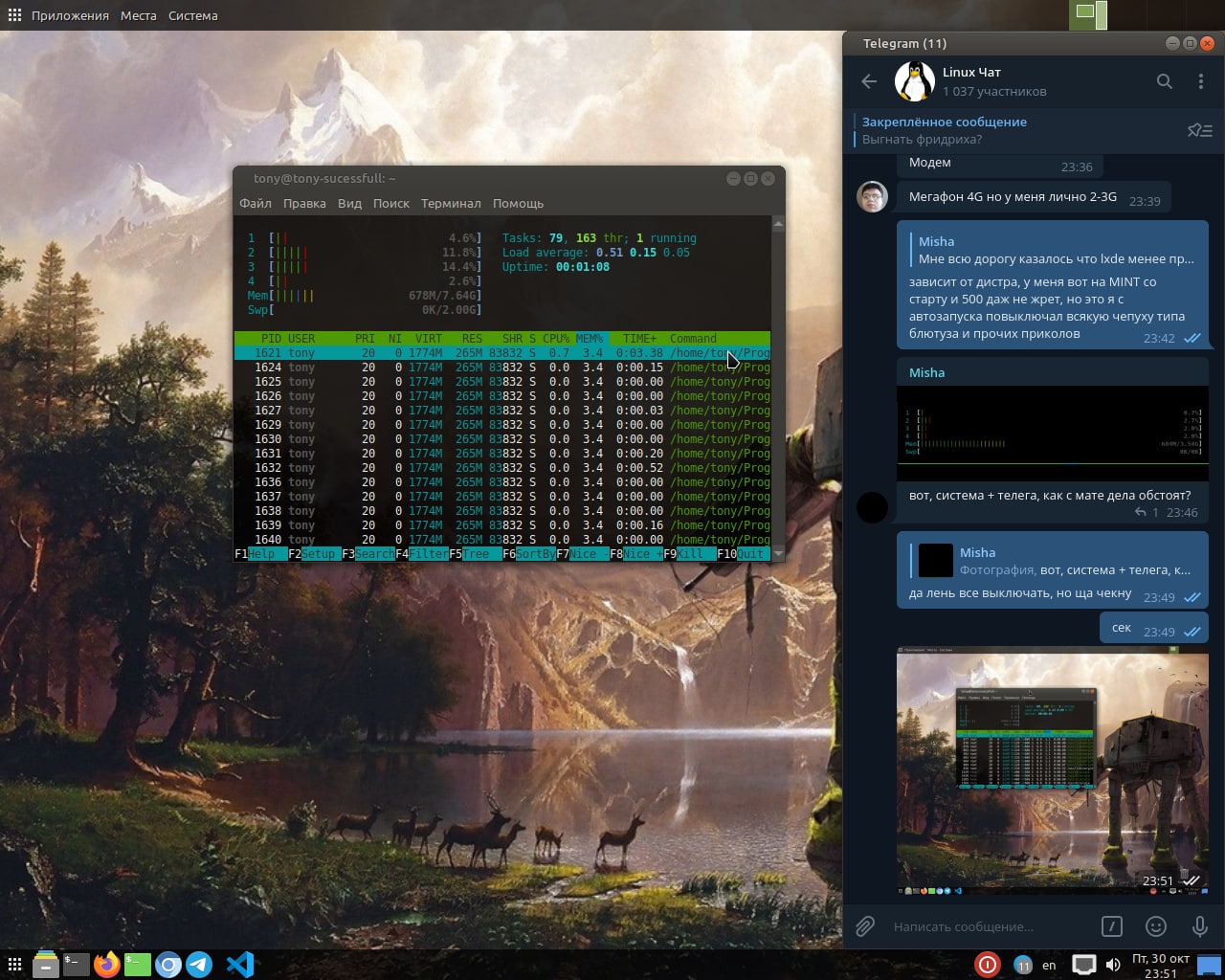This screenshot has height=980, width=1225.
Task: Launch Visual Studio Code from bottom panel
Action: (240, 964)
